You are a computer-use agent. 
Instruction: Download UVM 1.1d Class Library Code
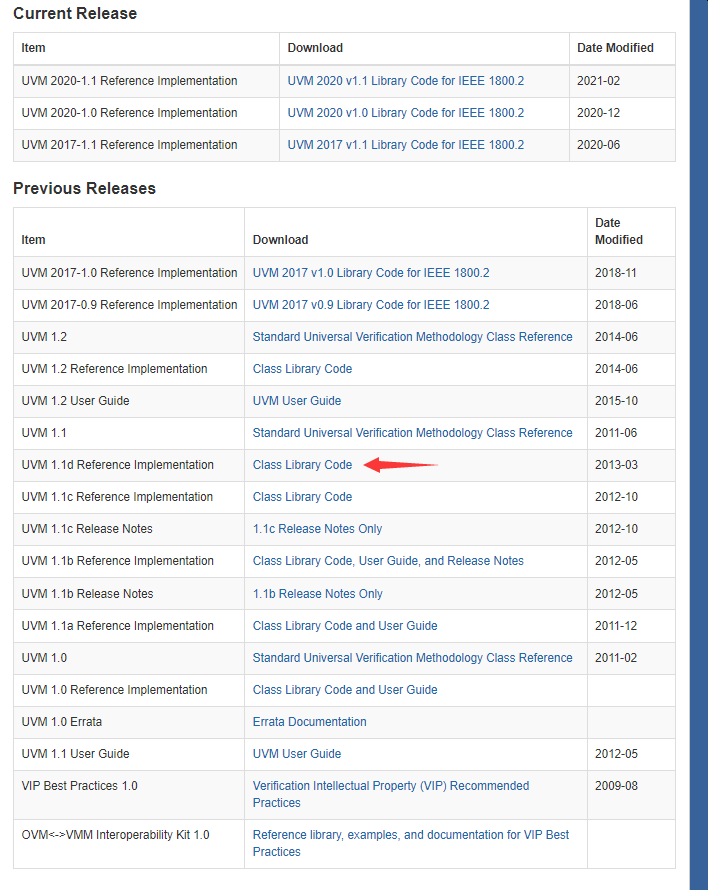coord(302,465)
